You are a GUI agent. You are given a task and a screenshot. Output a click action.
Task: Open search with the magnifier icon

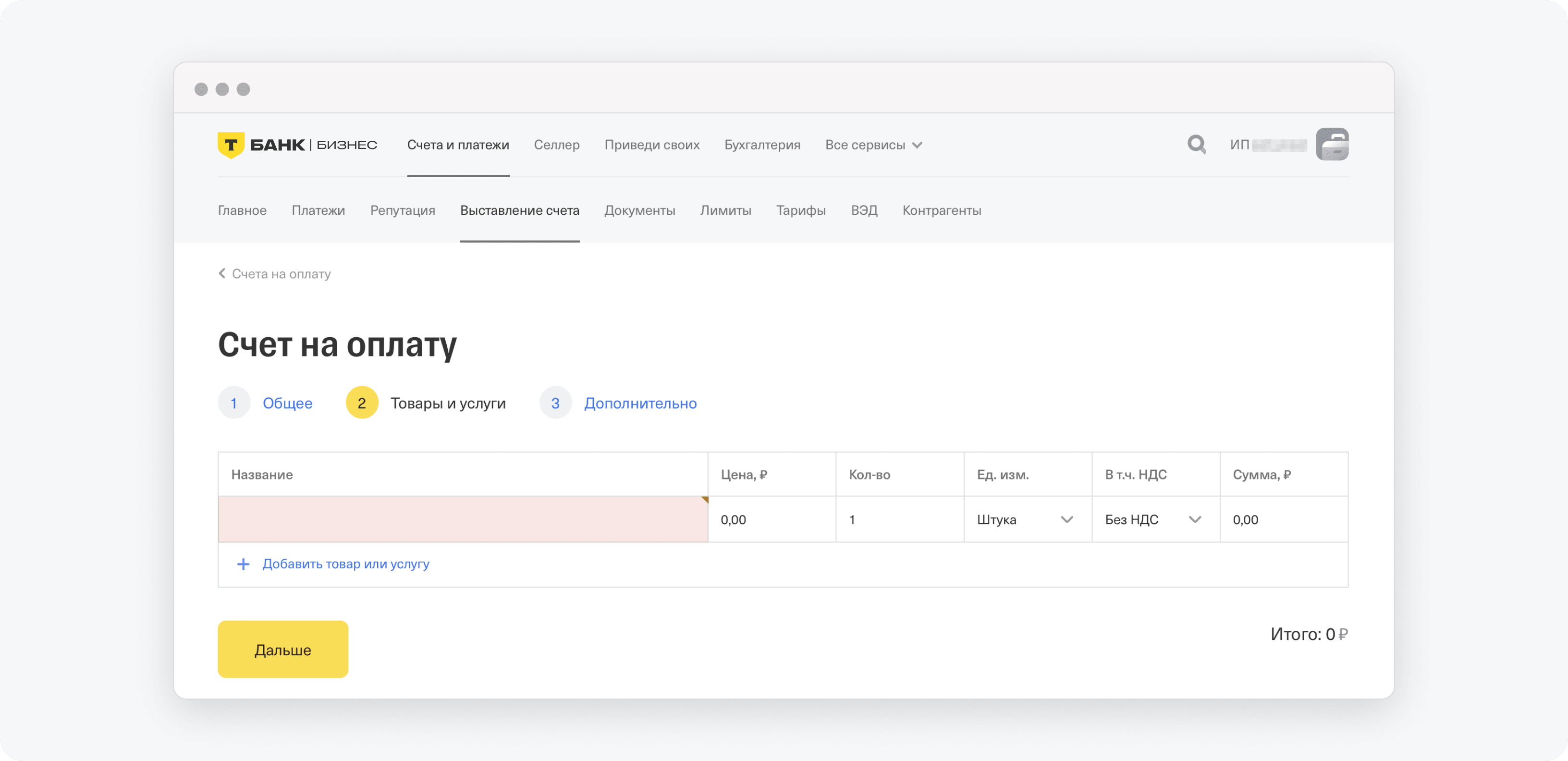(x=1196, y=144)
